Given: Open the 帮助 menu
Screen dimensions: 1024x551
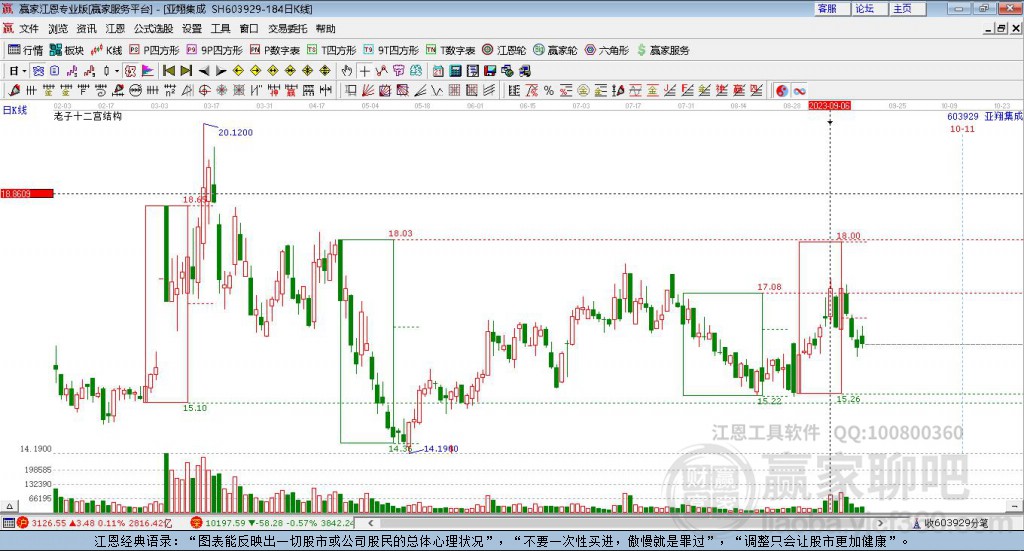Looking at the screenshot, I should (x=325, y=29).
